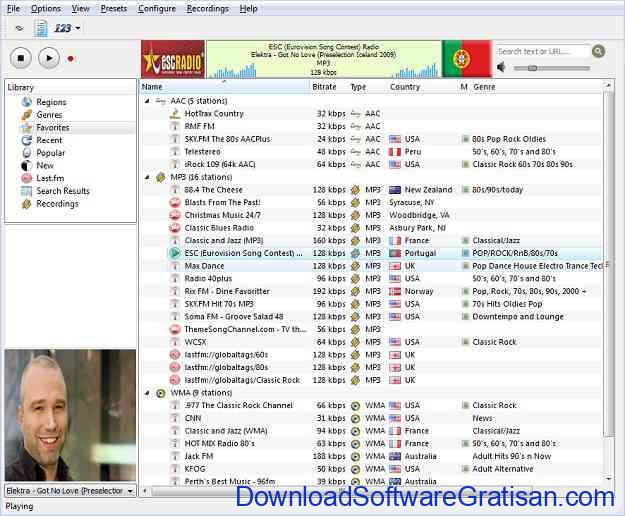Open the Configure menu
This screenshot has height=516, width=625.
(157, 8)
